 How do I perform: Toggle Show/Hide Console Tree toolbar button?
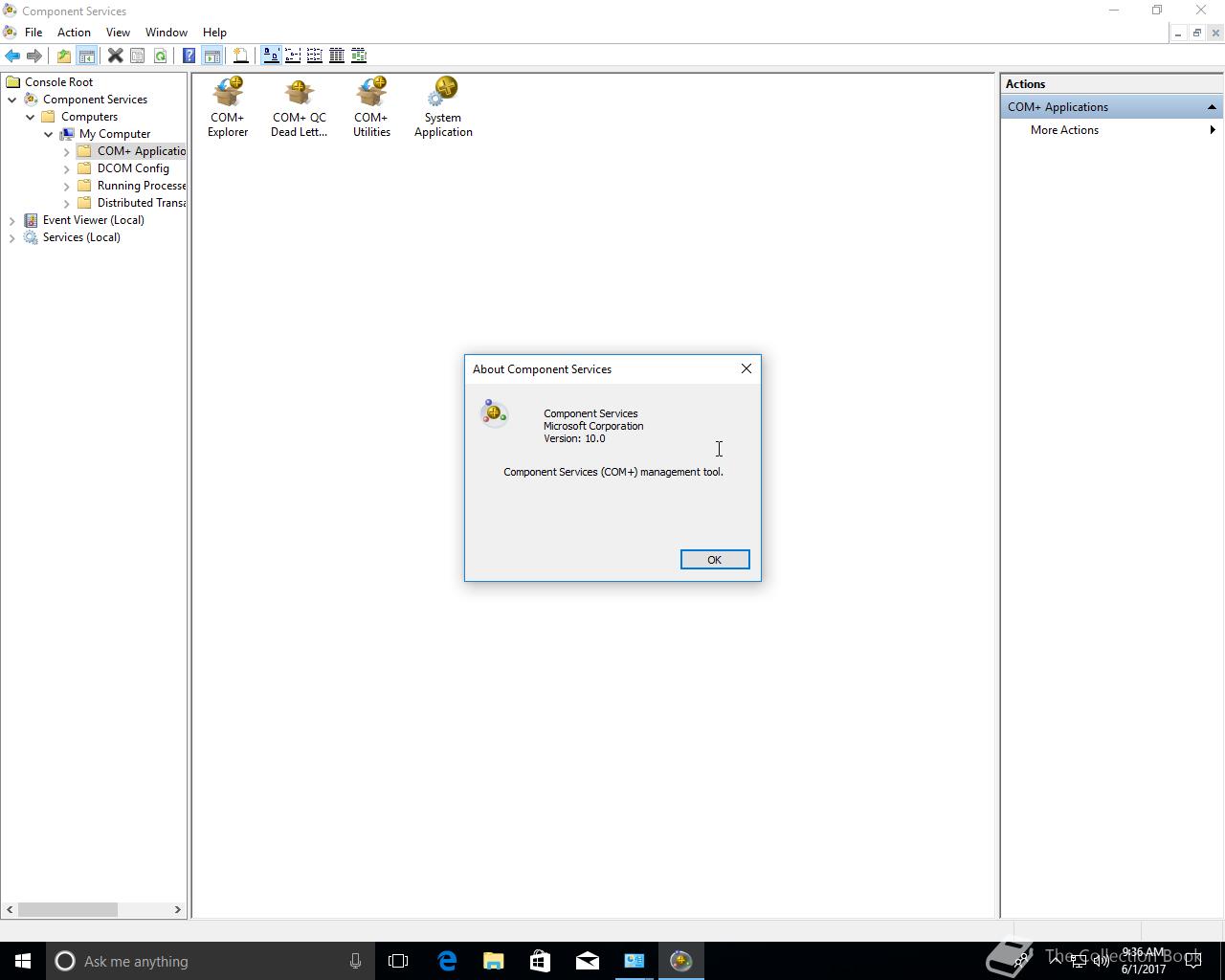86,56
